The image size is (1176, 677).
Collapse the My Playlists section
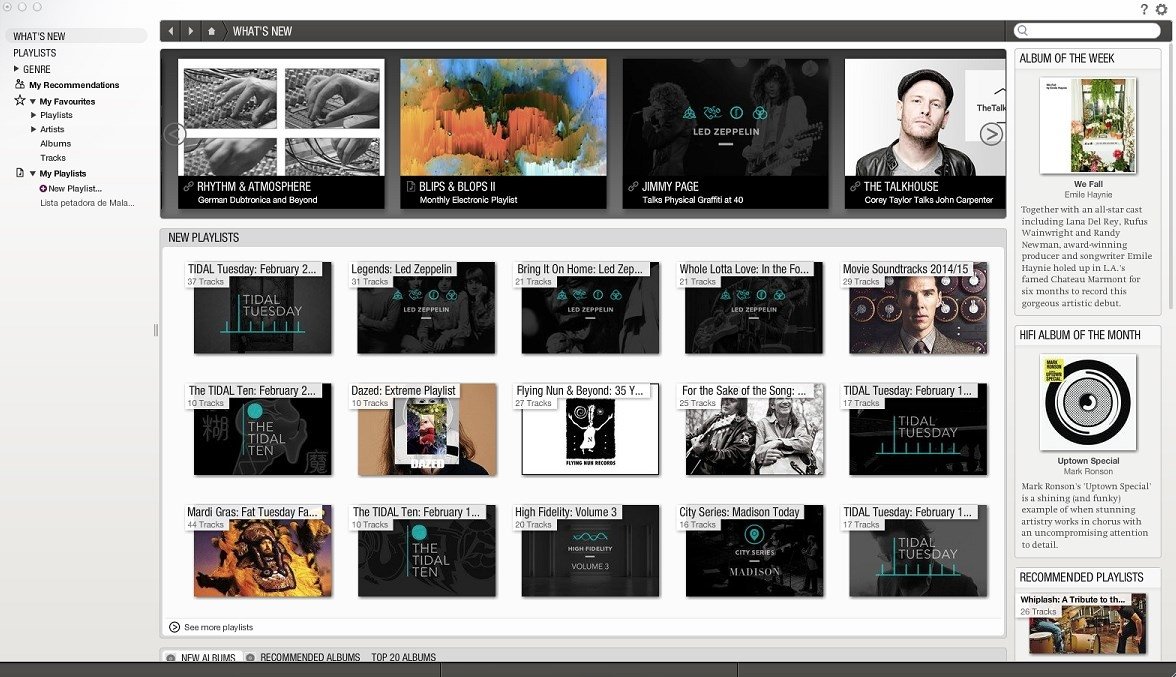pos(33,173)
